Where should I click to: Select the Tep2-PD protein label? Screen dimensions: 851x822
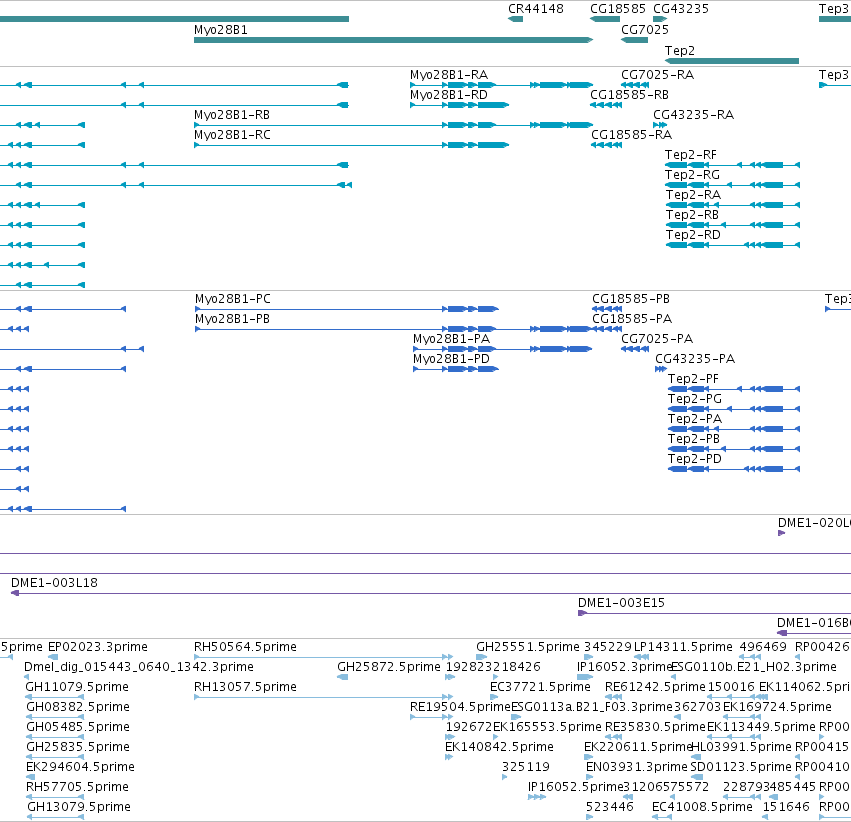(x=695, y=459)
